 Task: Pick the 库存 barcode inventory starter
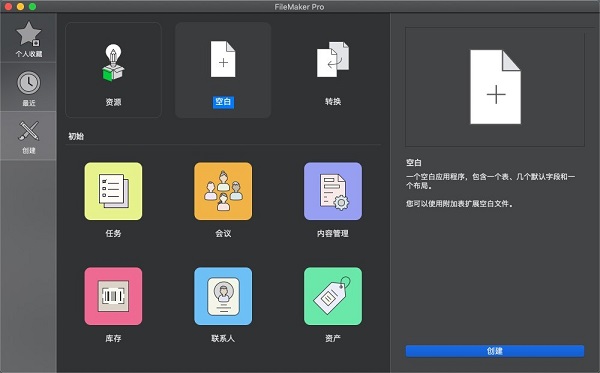(x=113, y=296)
